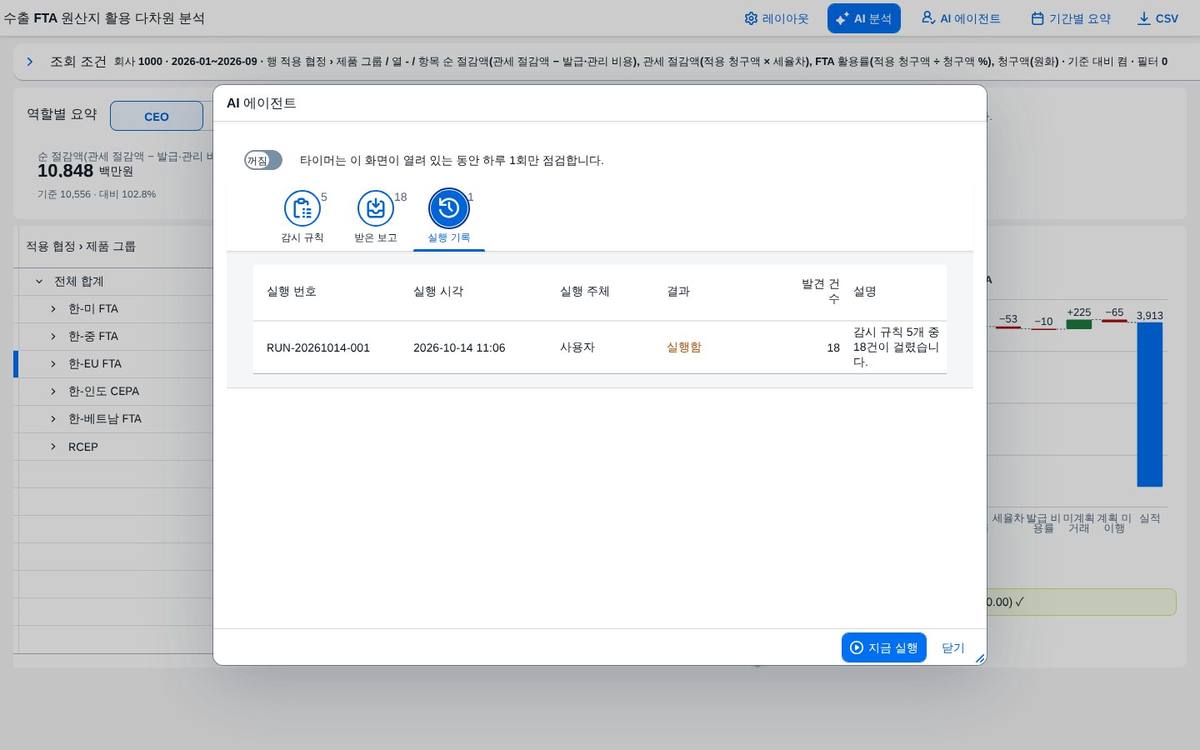Click the 10,848 백만원 KPI value
Screen dimensions: 1200x750
pos(85,171)
